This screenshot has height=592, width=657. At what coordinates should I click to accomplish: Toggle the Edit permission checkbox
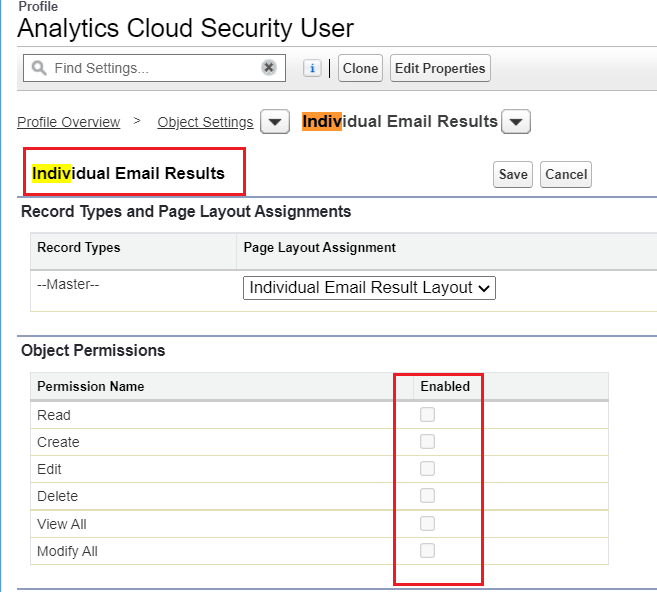coord(427,469)
